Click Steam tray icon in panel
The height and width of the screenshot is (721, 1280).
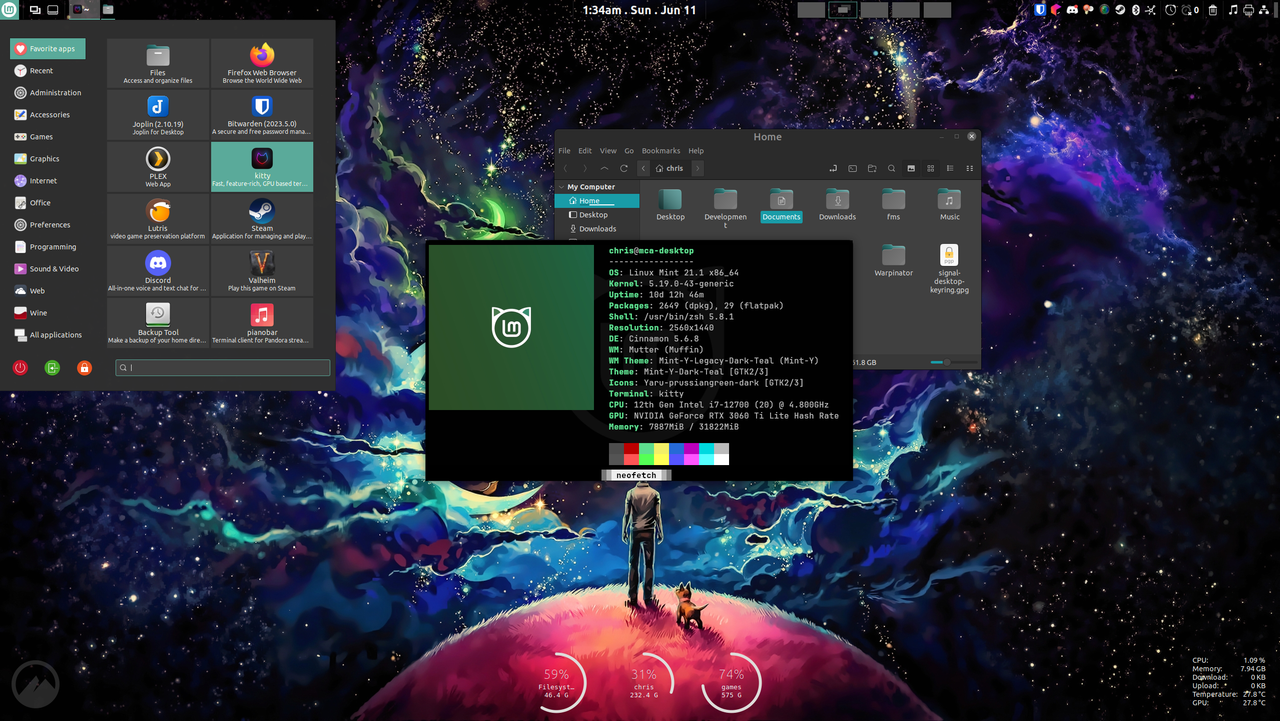pyautogui.click(x=1120, y=9)
